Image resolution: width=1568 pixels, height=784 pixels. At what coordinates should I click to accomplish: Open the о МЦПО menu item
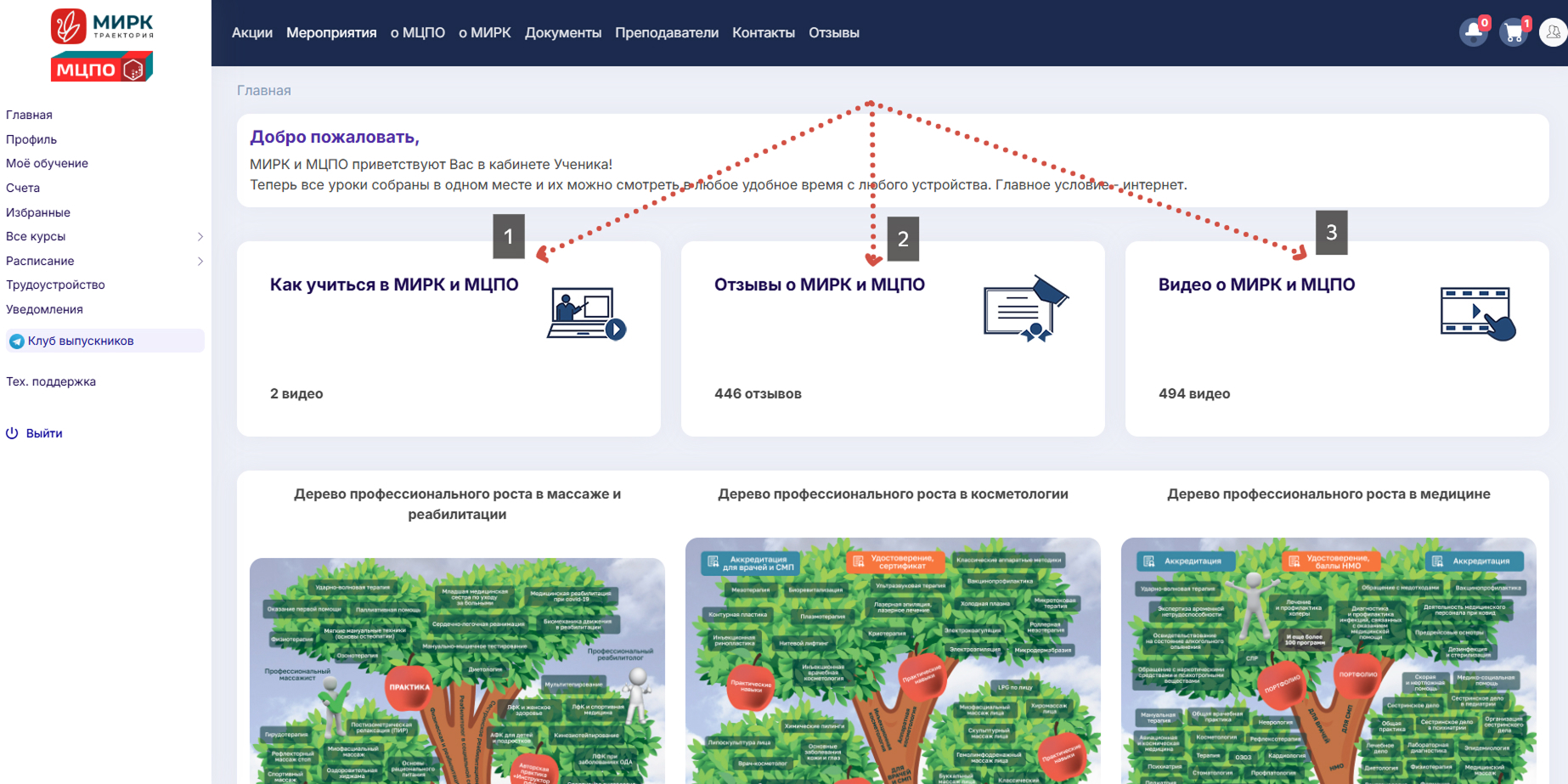[418, 32]
